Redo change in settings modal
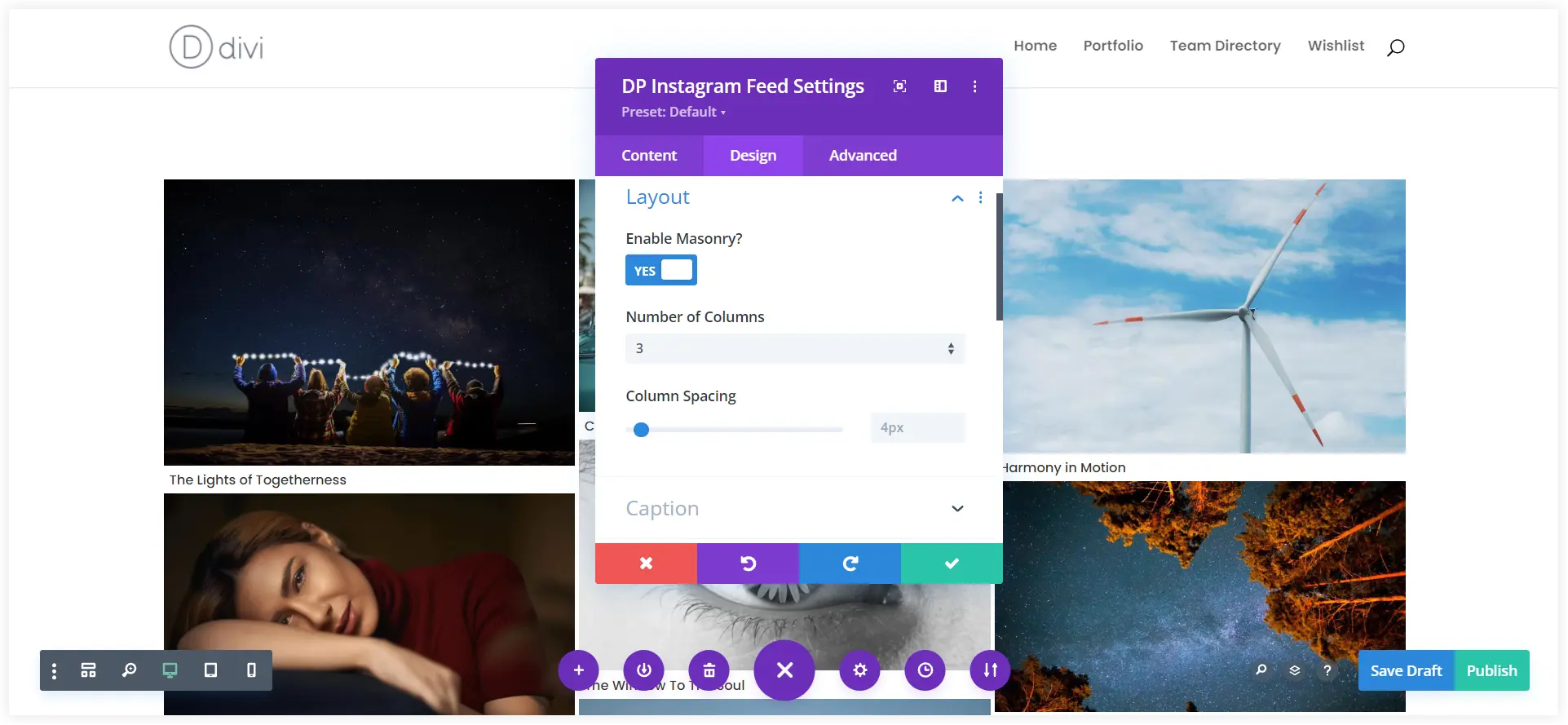This screenshot has width=1568, height=725. tap(850, 564)
